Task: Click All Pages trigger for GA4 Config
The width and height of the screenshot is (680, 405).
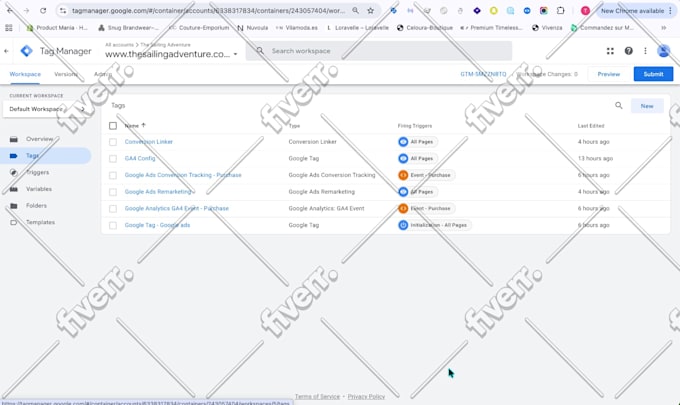Action: point(418,158)
